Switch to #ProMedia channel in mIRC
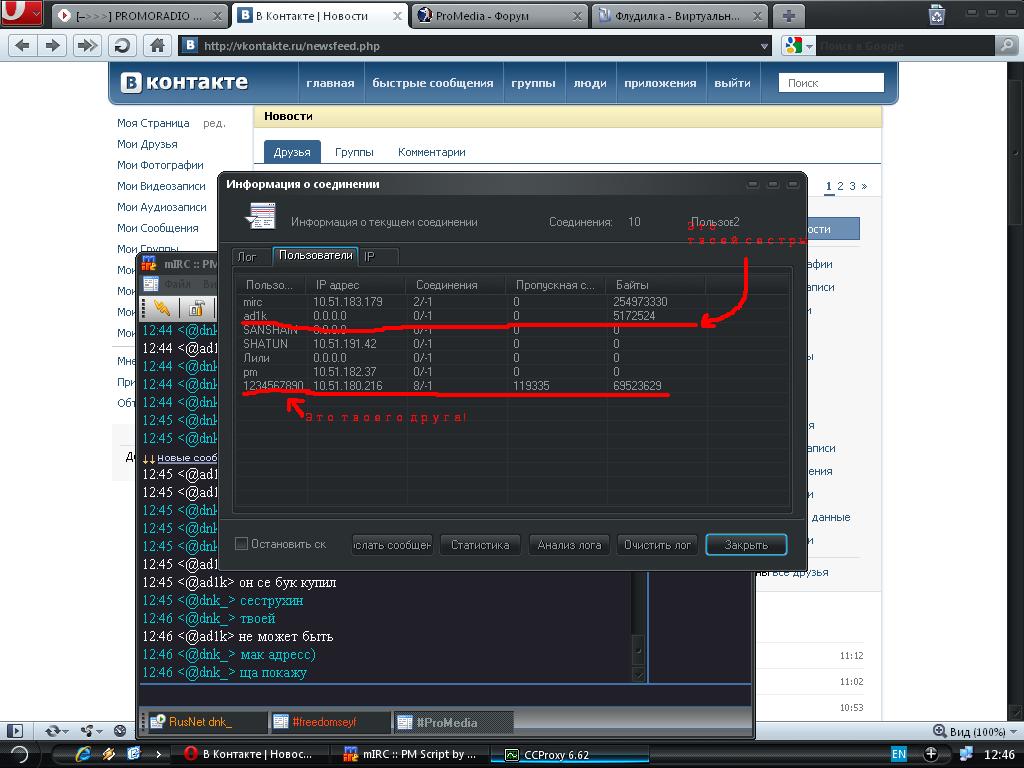The height and width of the screenshot is (768, 1024). 452,722
